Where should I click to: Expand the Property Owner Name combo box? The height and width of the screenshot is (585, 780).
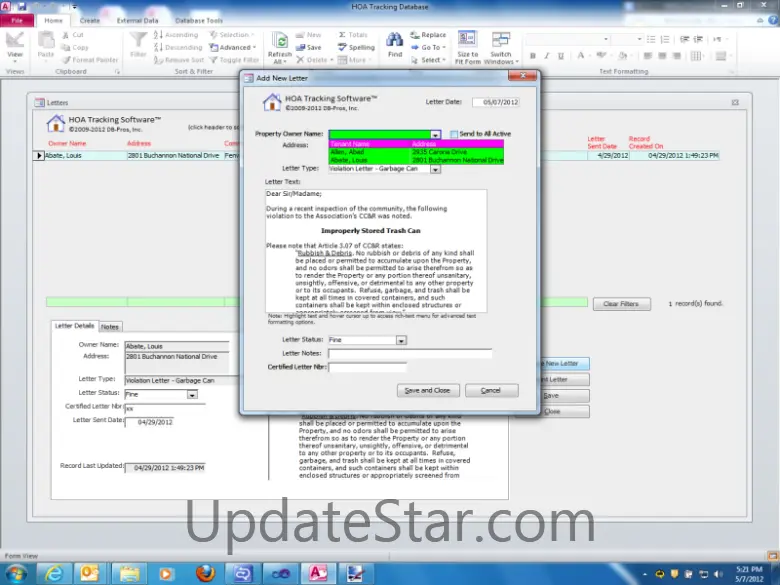click(435, 134)
